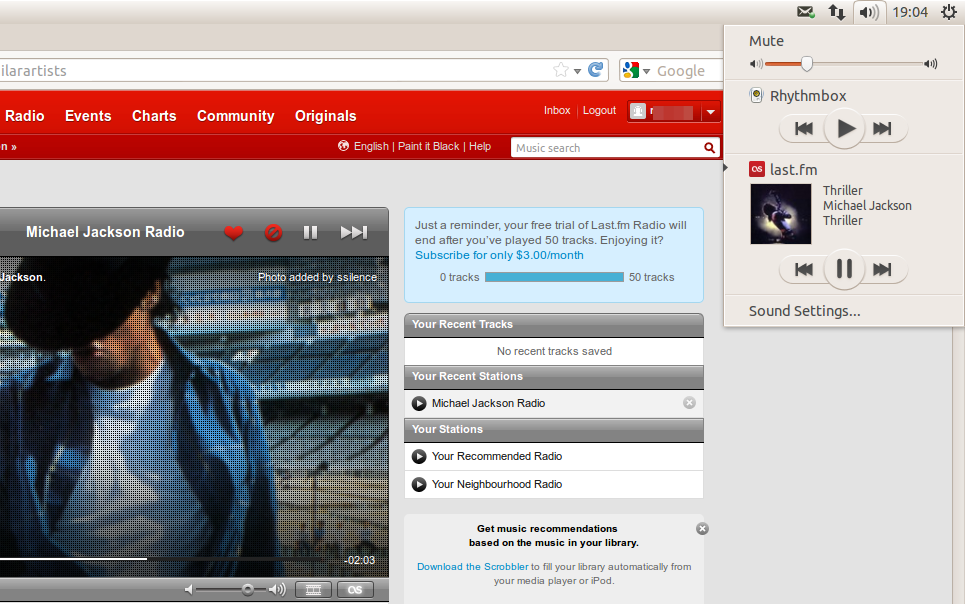Click the Last.fm scrobble button in player
This screenshot has height=604, width=965.
pos(355,590)
